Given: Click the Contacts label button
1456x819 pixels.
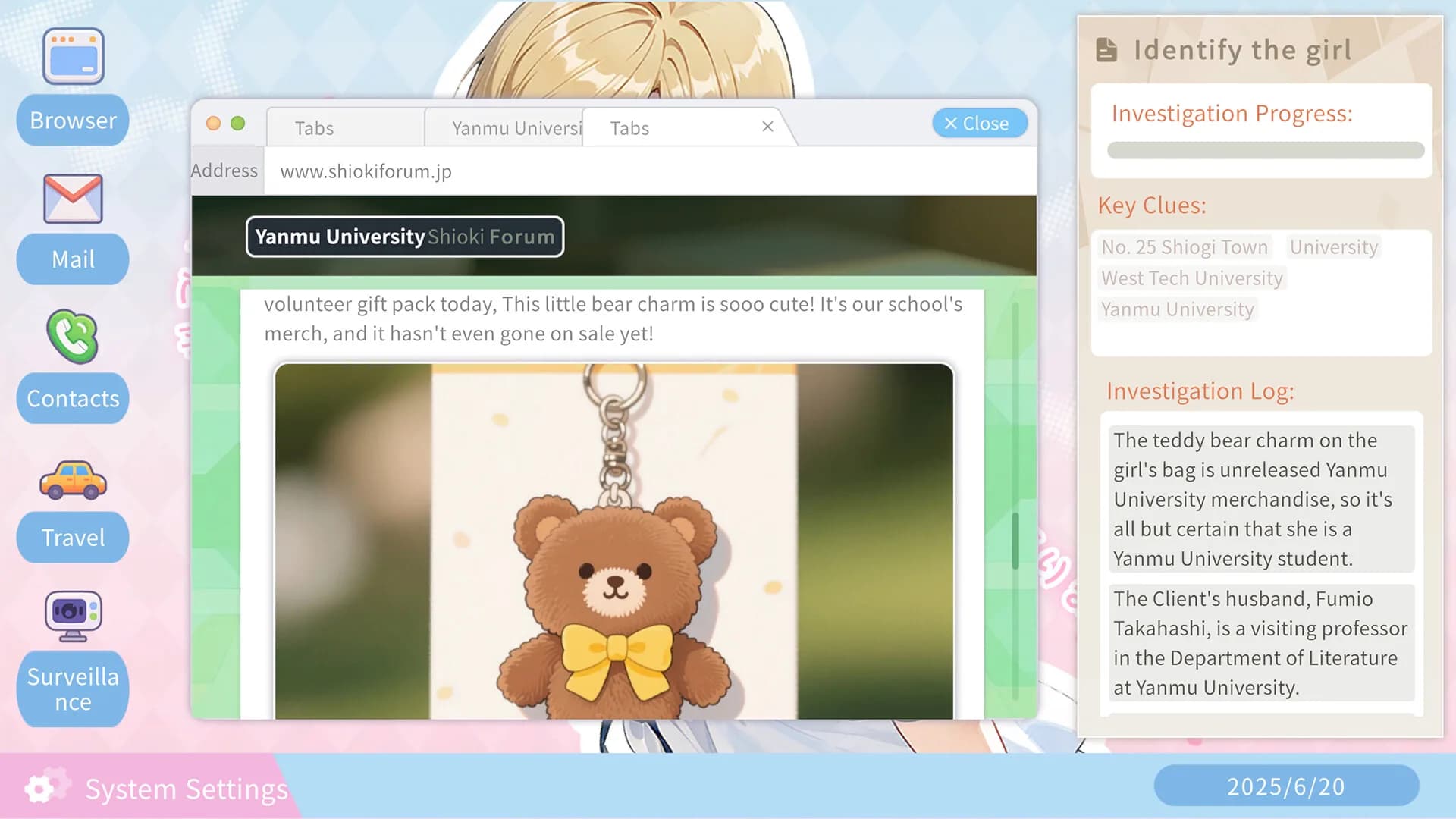Looking at the screenshot, I should [x=73, y=398].
